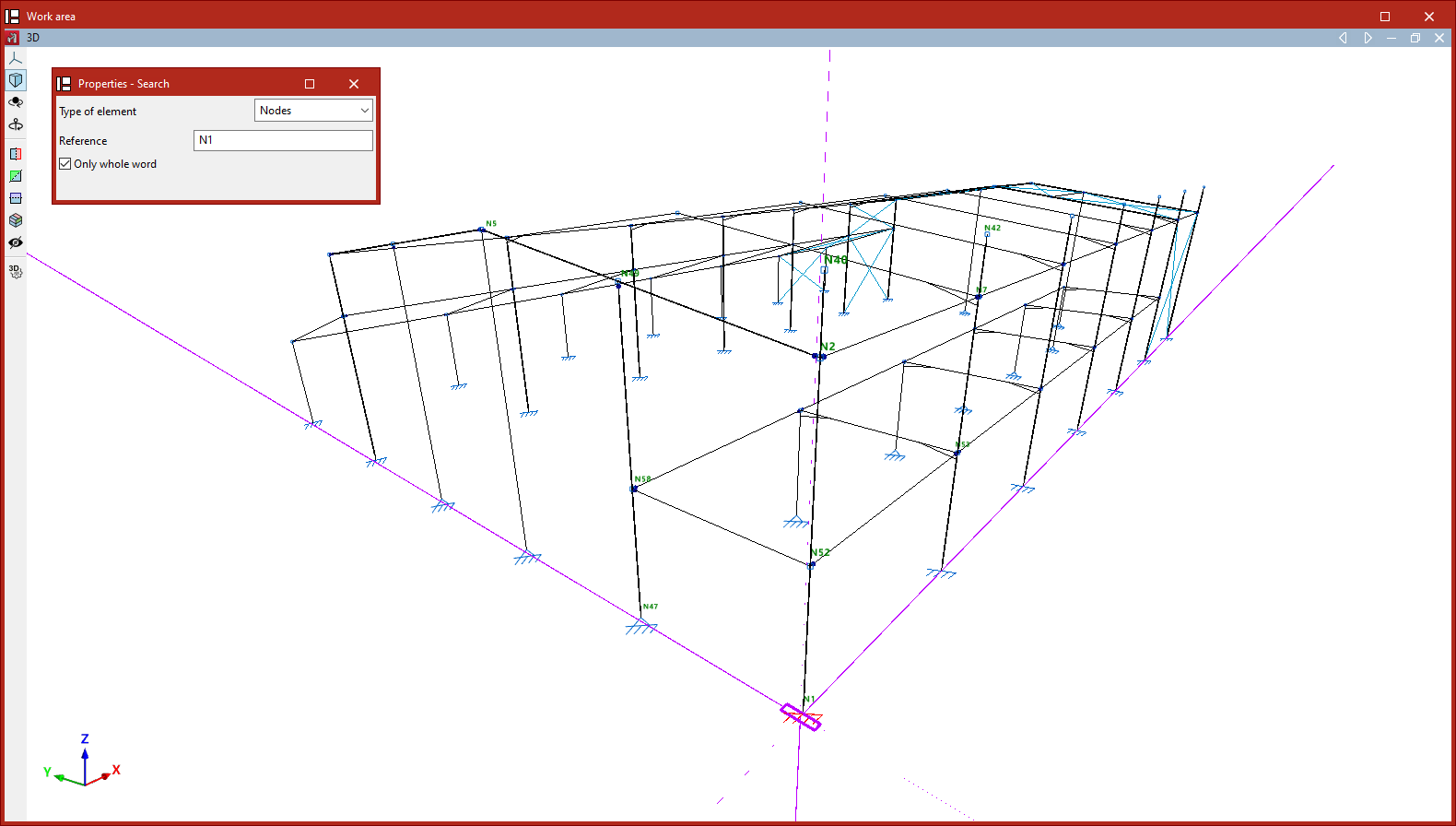This screenshot has height=826, width=1456.
Task: Click the '3D' view title text
Action: pyautogui.click(x=33, y=38)
